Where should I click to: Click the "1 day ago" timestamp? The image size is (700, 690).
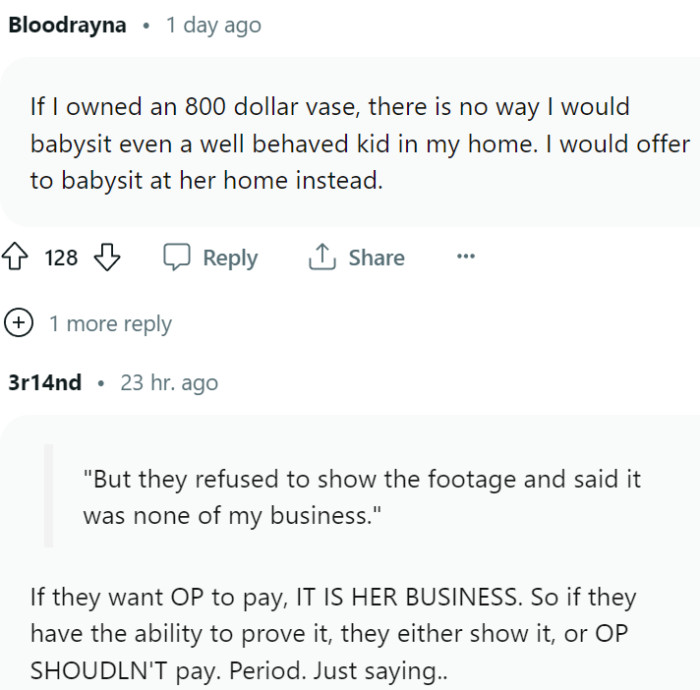[213, 25]
